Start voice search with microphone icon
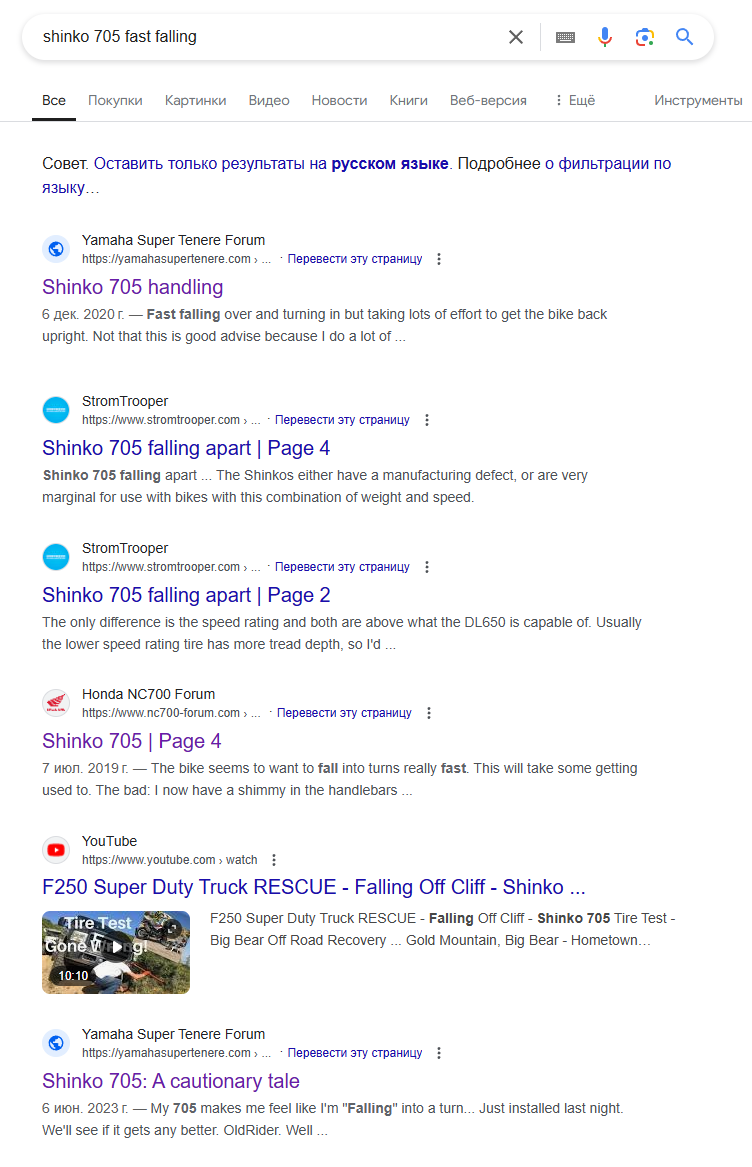 pos(605,37)
